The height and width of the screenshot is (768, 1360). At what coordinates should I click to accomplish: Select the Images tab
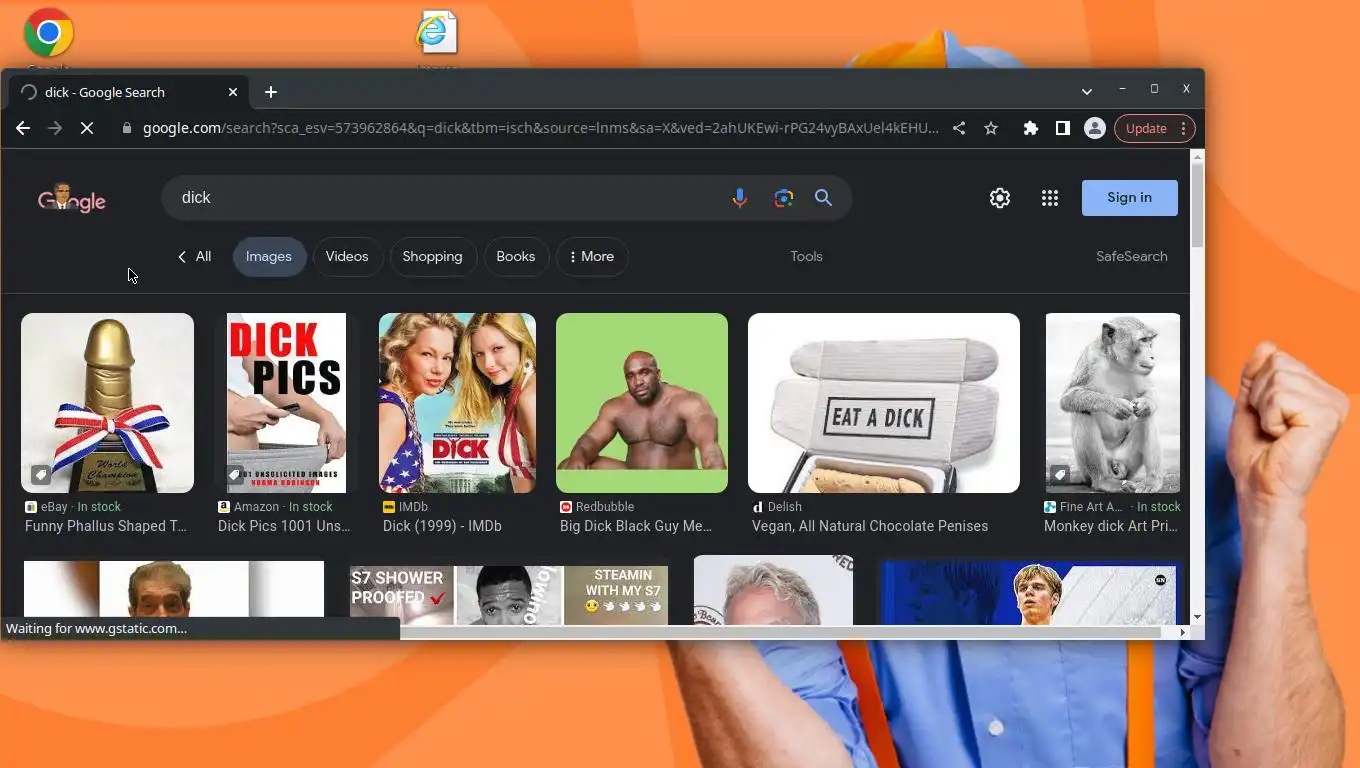(x=269, y=257)
